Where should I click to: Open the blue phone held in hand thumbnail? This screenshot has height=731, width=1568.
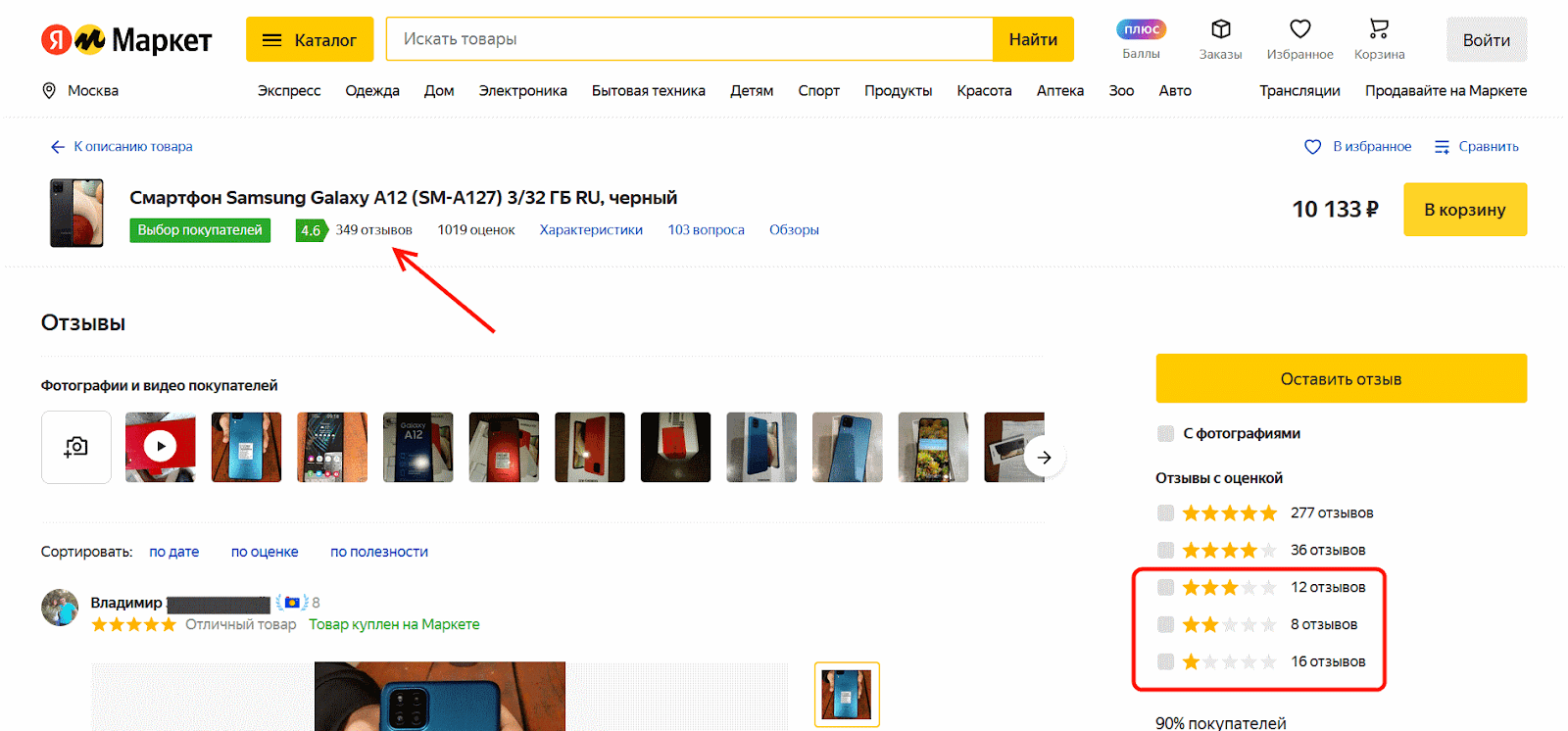point(247,447)
